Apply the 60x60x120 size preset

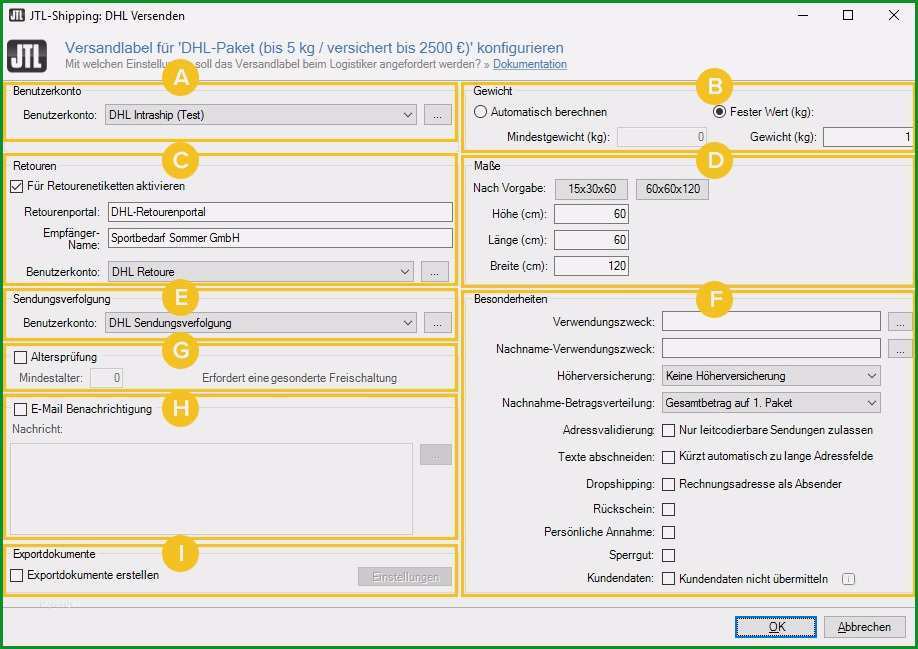[x=672, y=189]
